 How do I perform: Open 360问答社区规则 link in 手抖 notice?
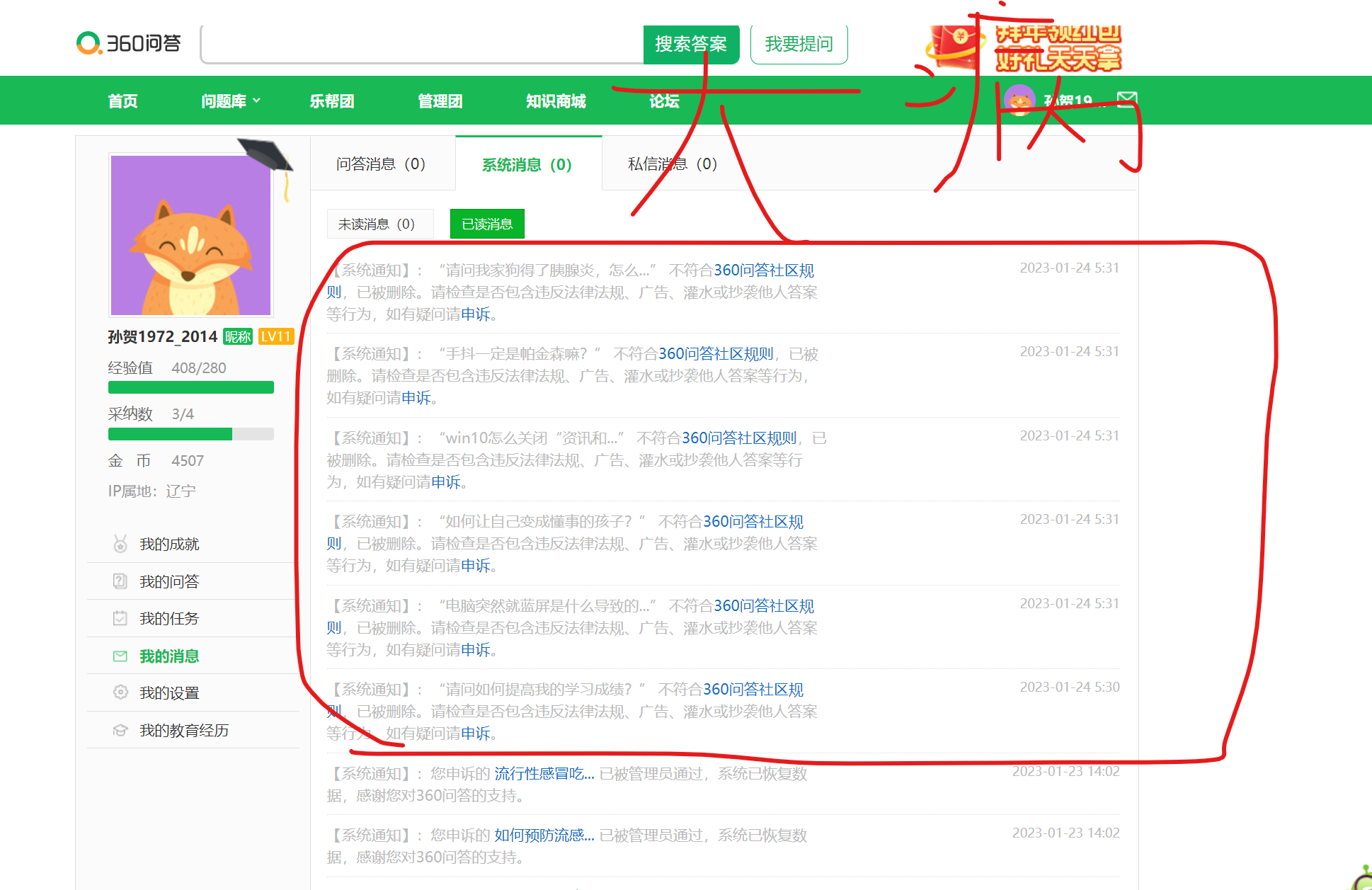(716, 354)
